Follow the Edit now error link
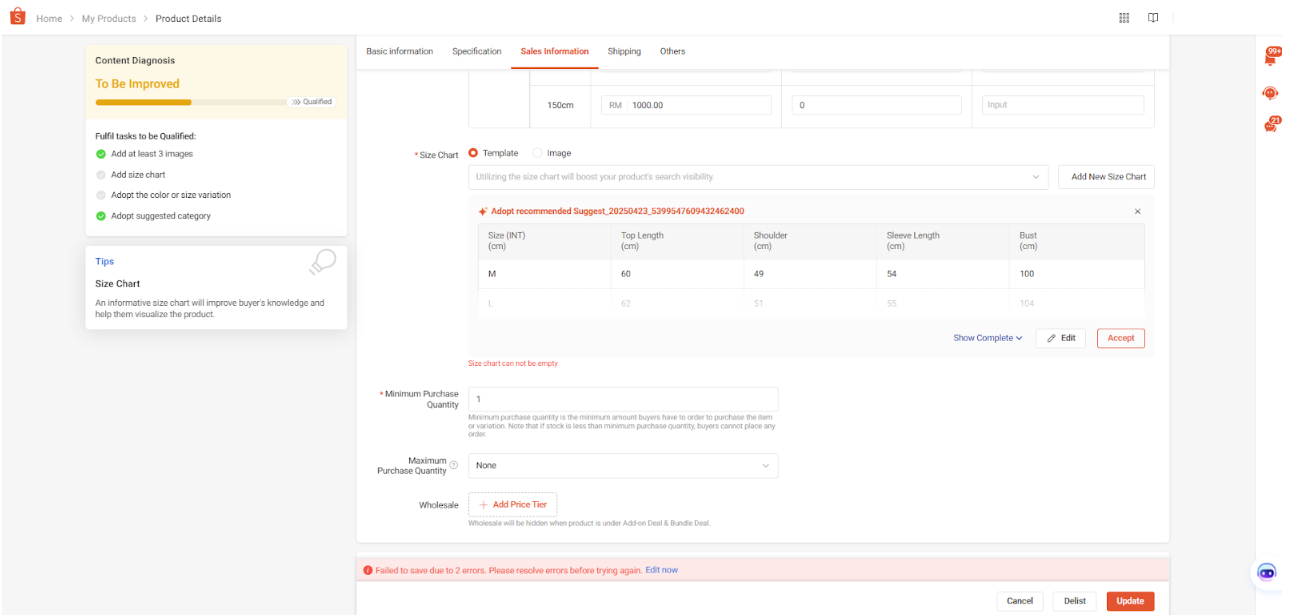Screen dimensions: 1291x615 point(661,570)
